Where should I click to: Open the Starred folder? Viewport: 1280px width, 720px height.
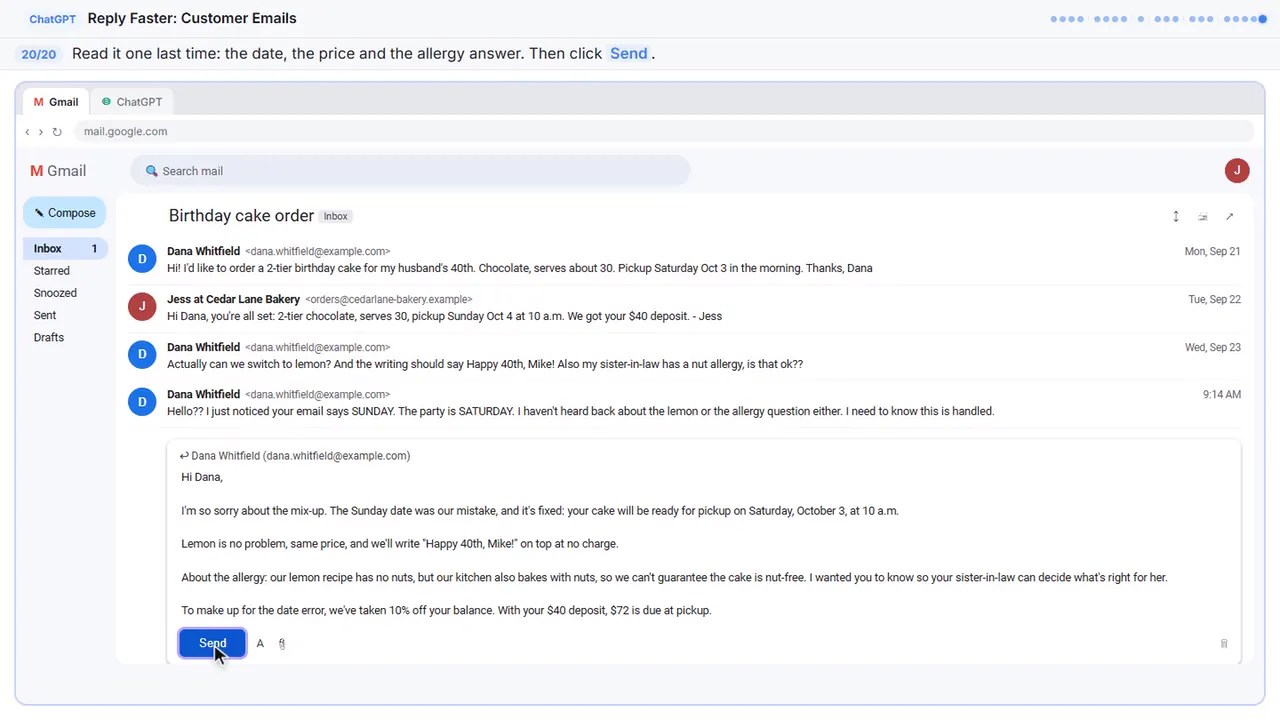52,271
